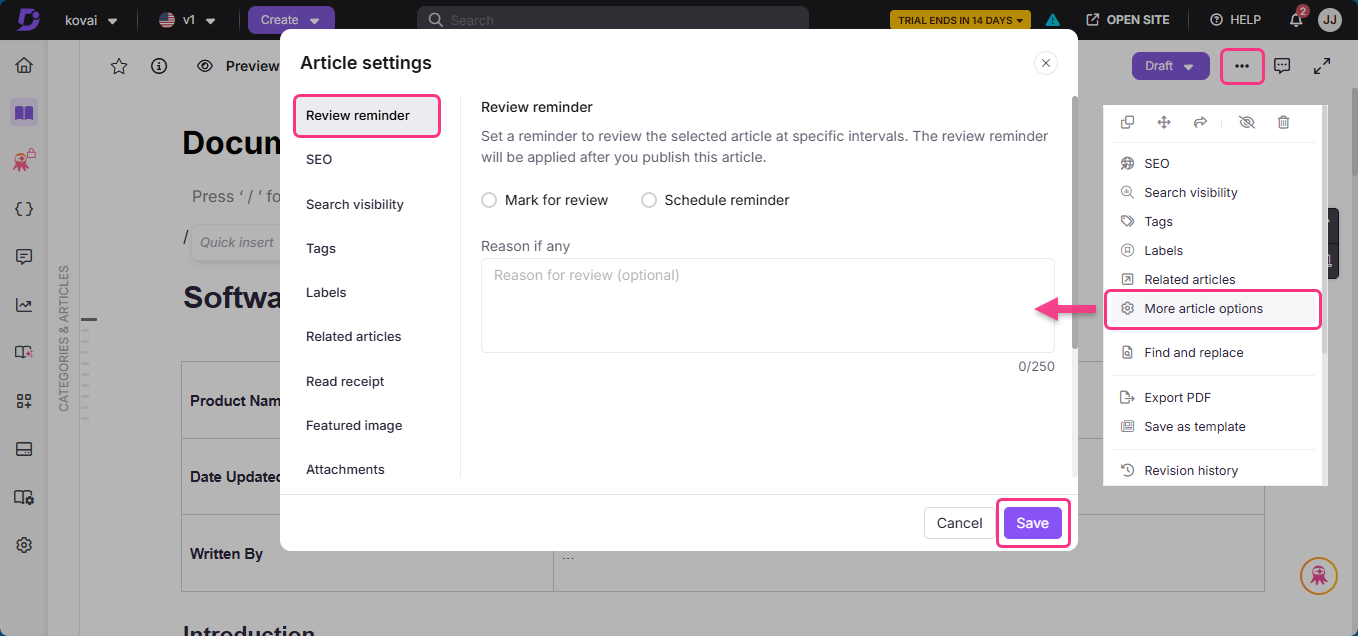Select the Schedule reminder radio button
Image resolution: width=1358 pixels, height=636 pixels.
649,199
